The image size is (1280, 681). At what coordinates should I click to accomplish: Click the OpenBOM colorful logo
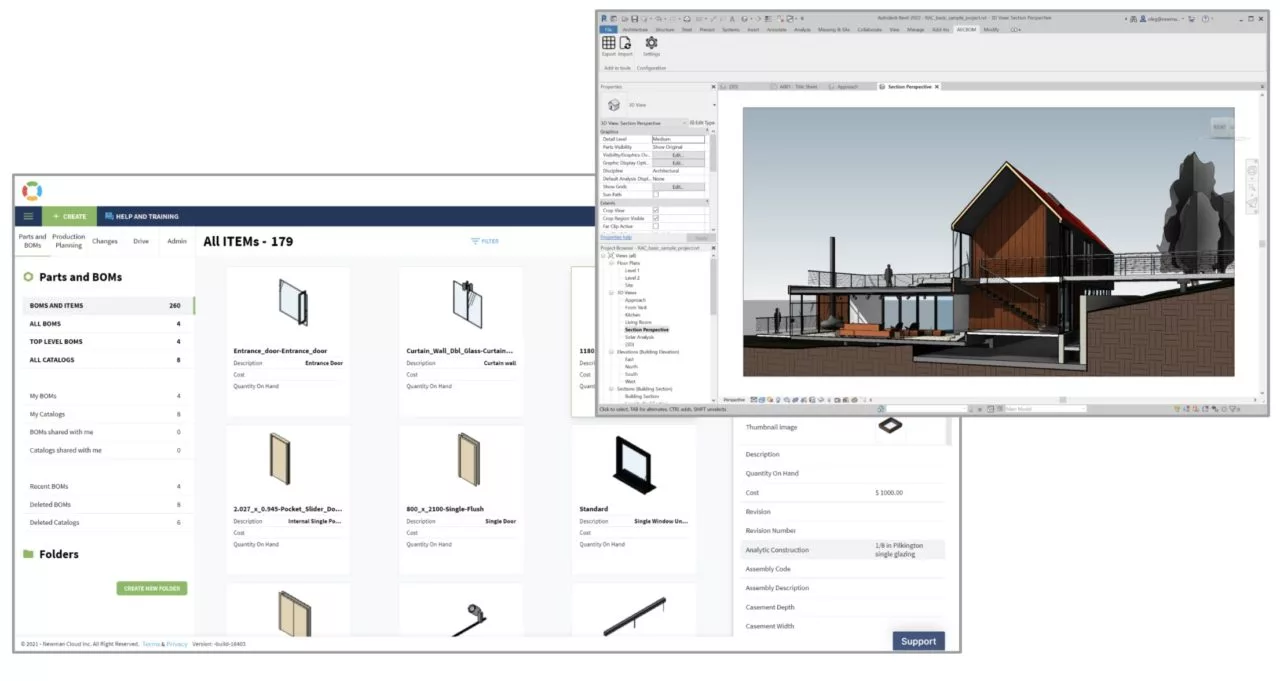32,190
